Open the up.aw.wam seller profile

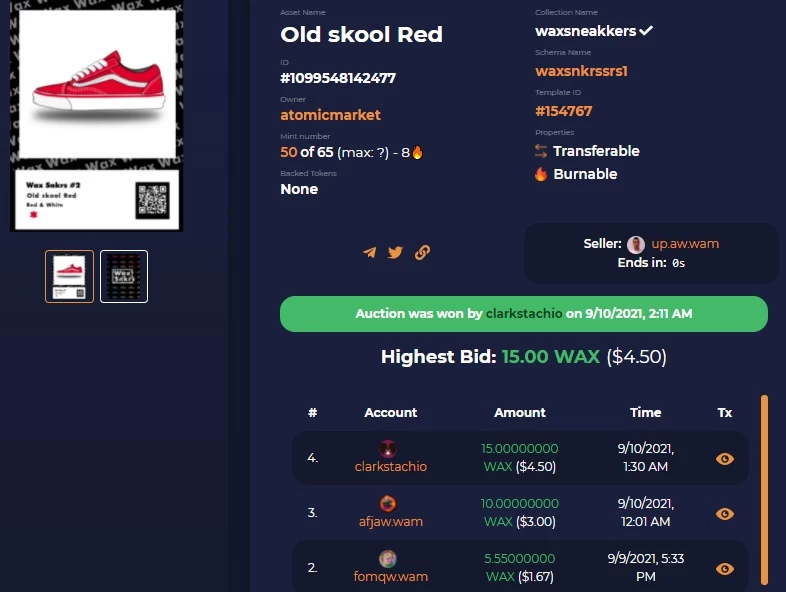coord(685,244)
